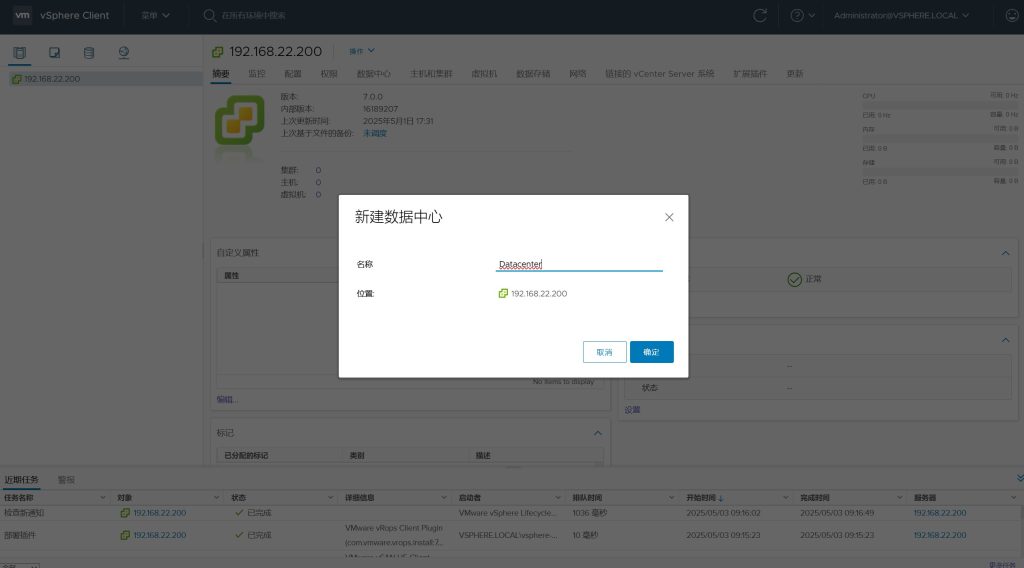Open the Object column filter dropdown
The image size is (1024, 568).
coord(216,497)
